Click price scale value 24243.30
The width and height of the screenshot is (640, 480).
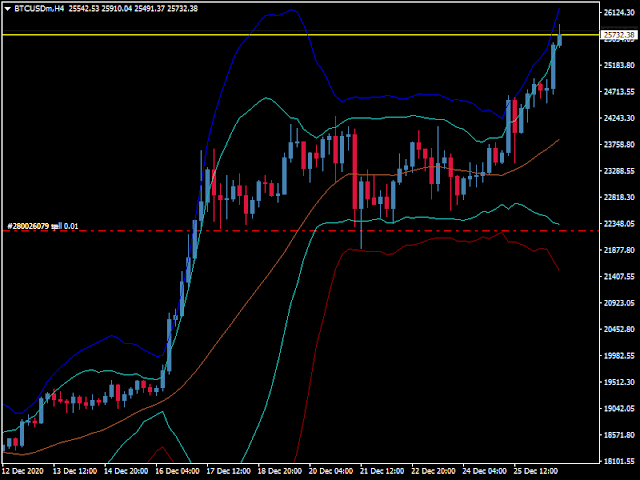(619, 118)
